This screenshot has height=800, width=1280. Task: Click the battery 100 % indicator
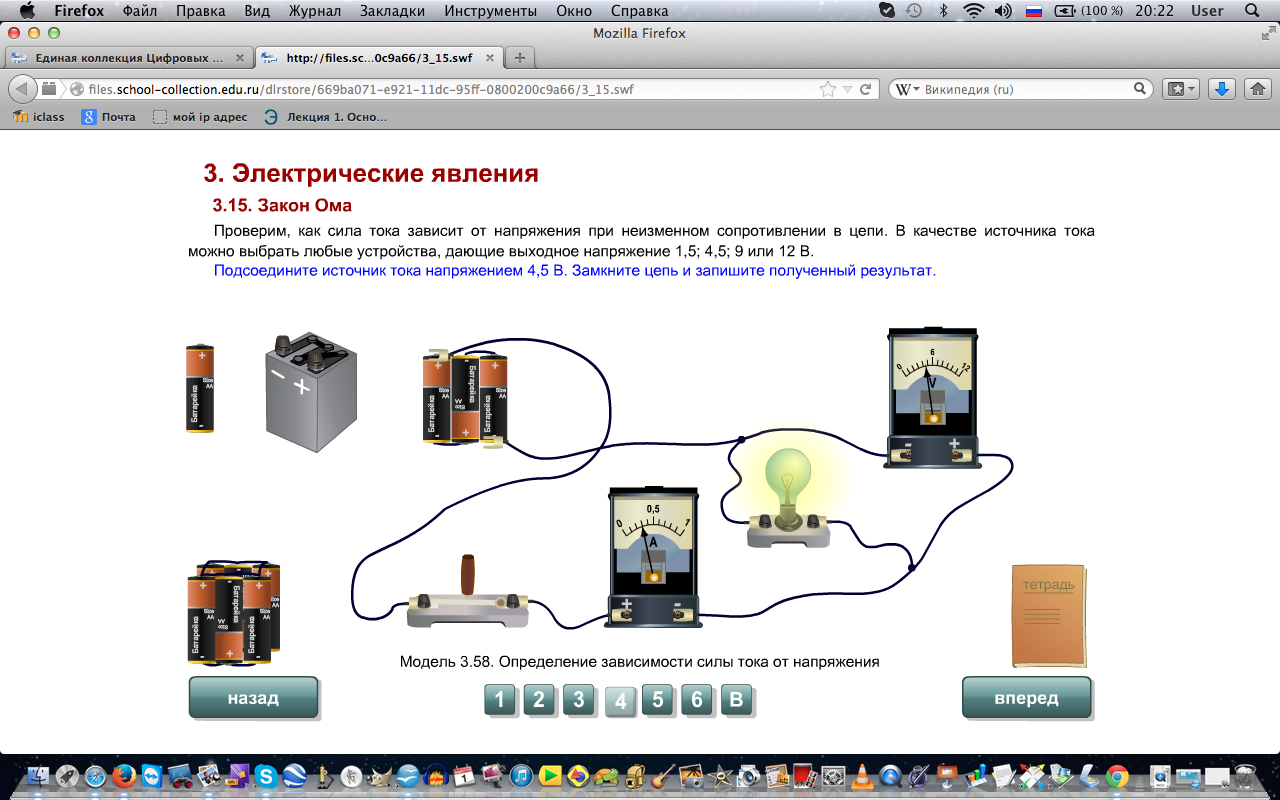1088,11
